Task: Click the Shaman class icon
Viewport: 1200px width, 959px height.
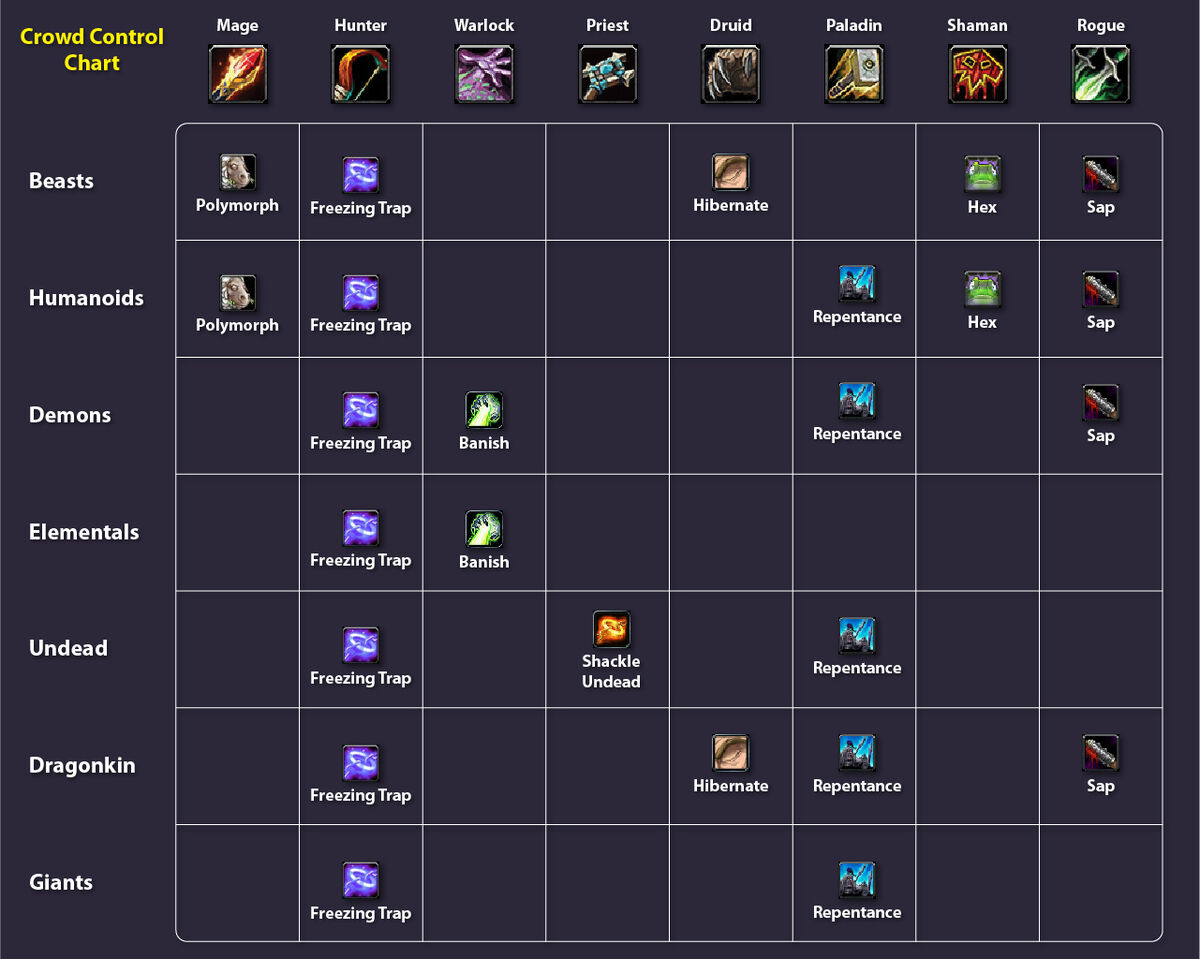Action: pyautogui.click(x=977, y=72)
